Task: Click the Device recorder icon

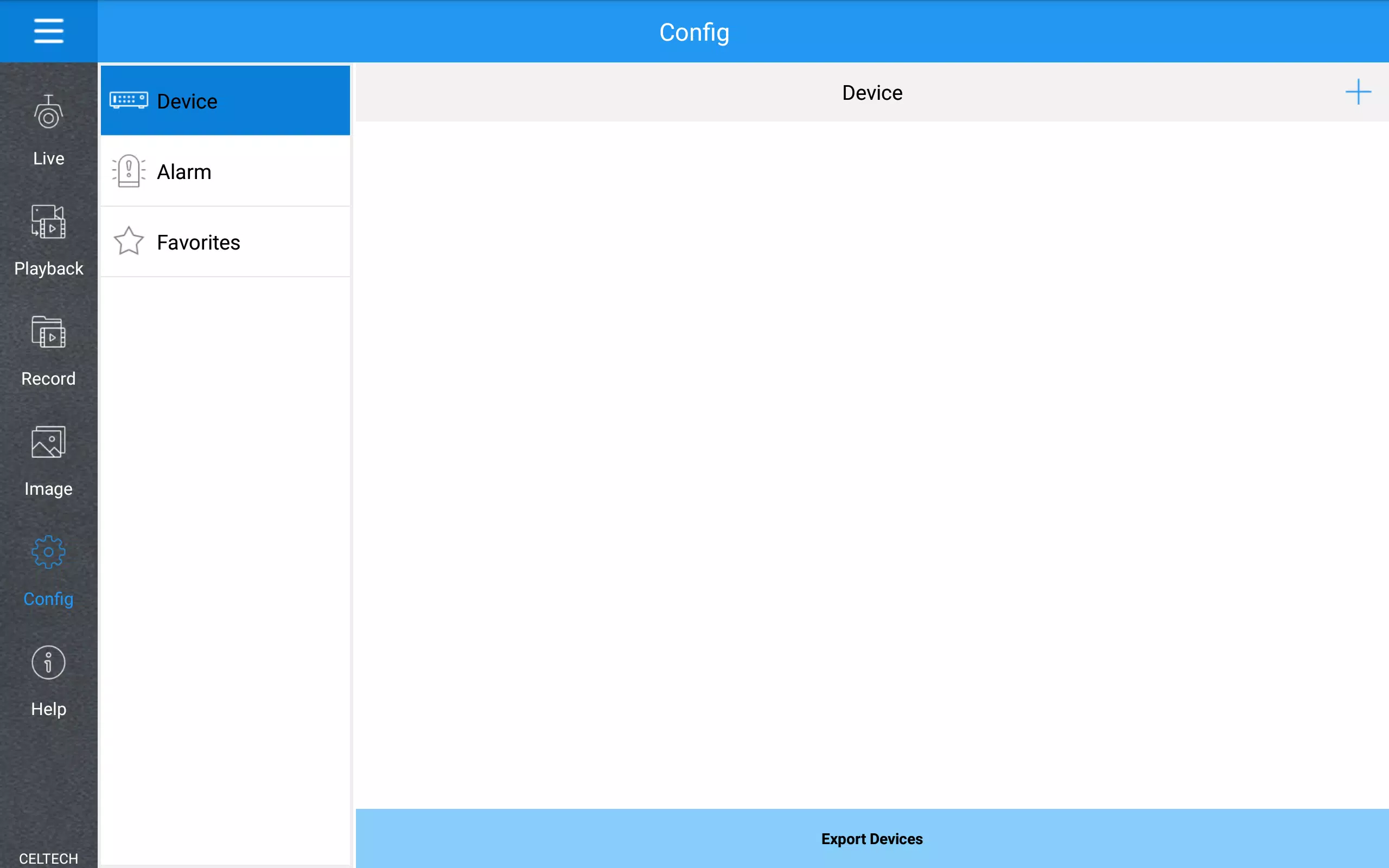Action: [x=129, y=100]
